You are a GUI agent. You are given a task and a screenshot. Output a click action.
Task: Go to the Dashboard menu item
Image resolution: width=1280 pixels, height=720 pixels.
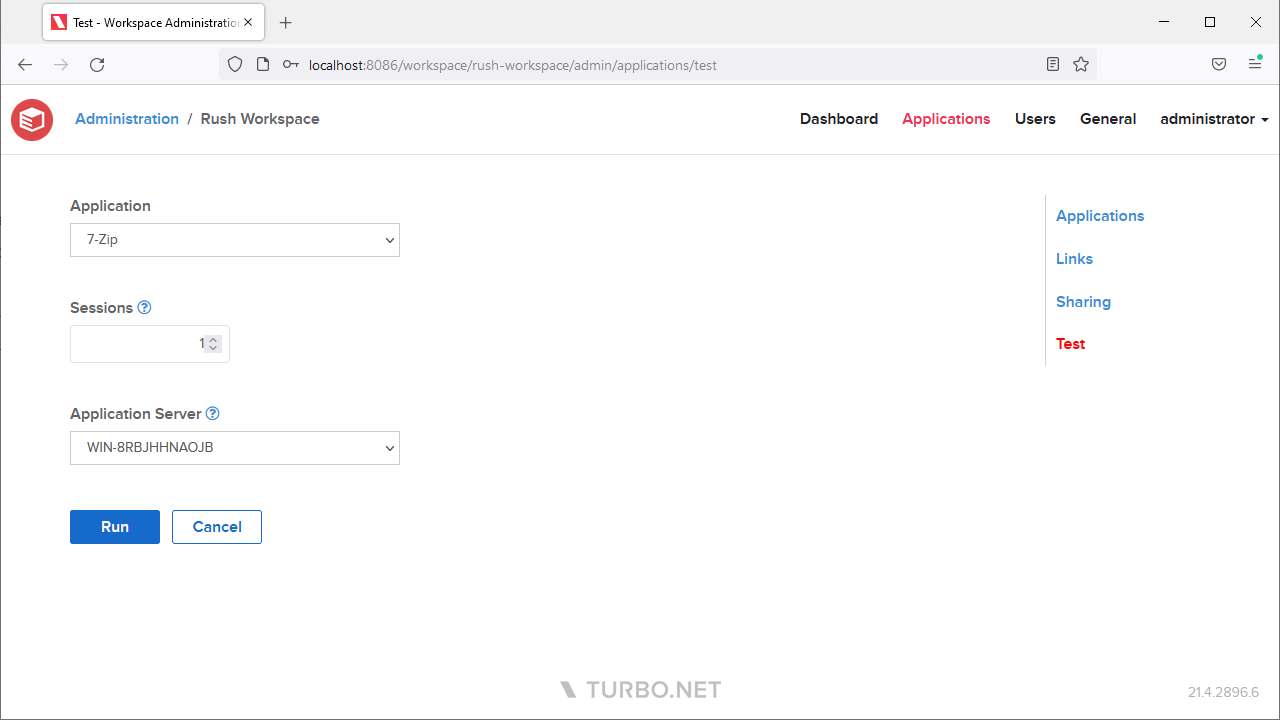point(838,119)
